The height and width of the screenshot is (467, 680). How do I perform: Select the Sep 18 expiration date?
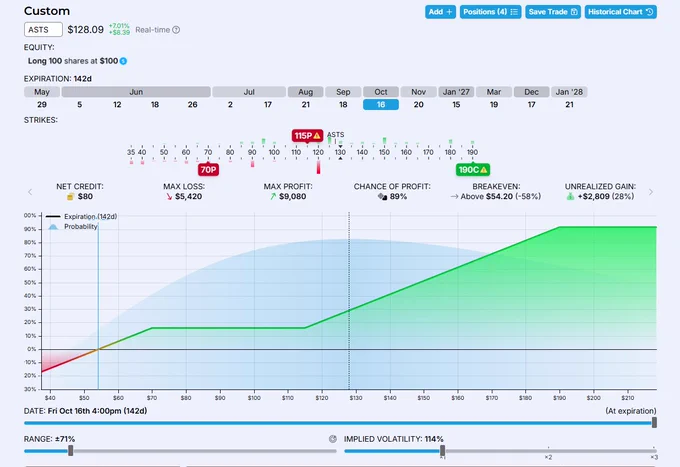tap(343, 105)
